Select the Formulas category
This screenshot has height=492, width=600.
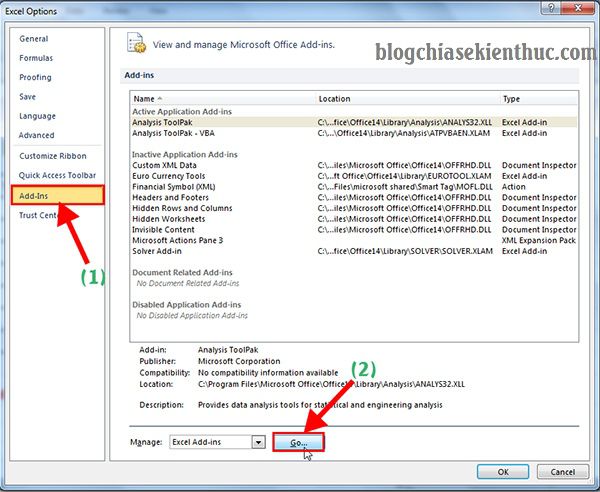point(36,58)
